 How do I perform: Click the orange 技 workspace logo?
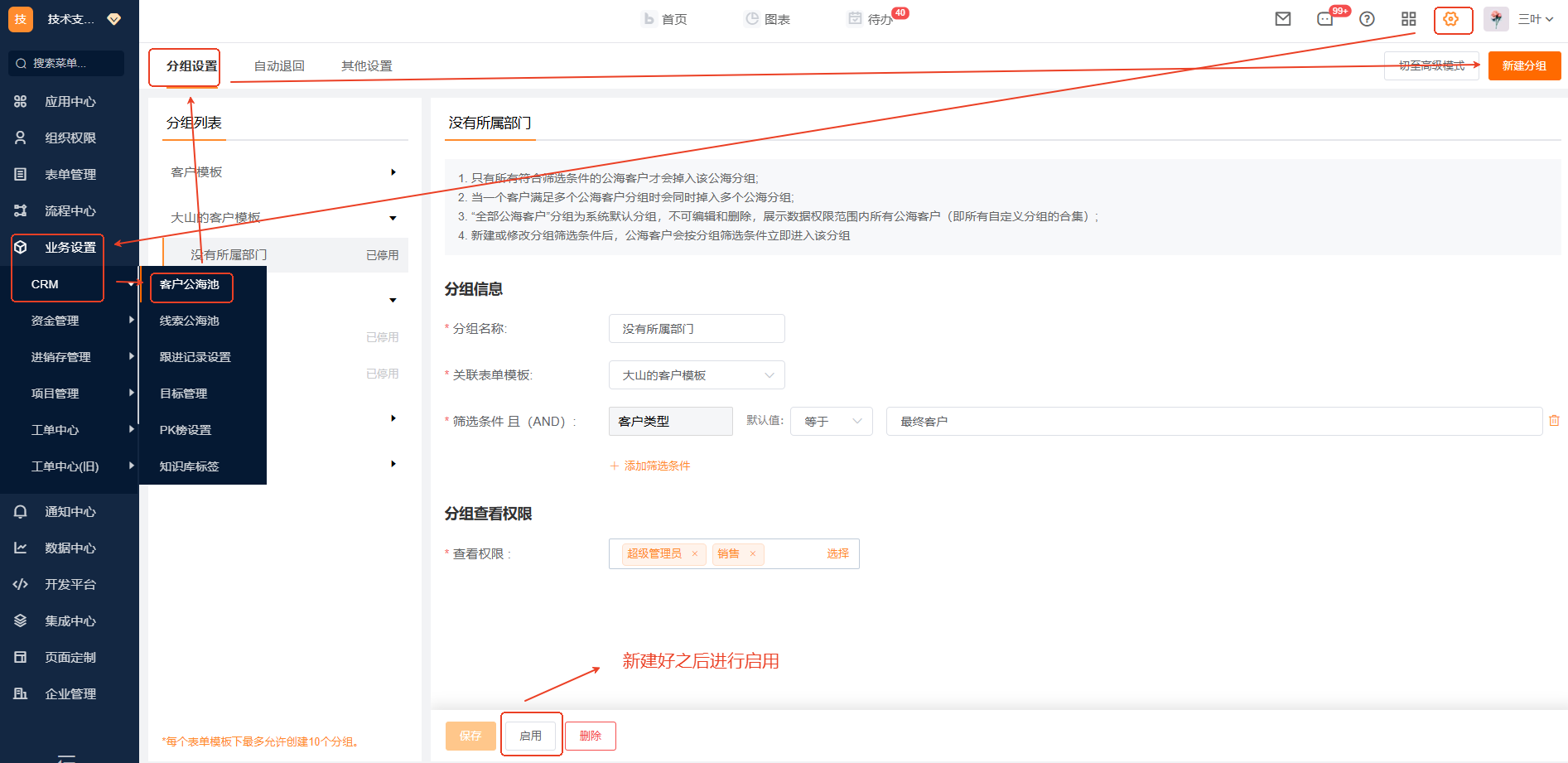tap(21, 19)
